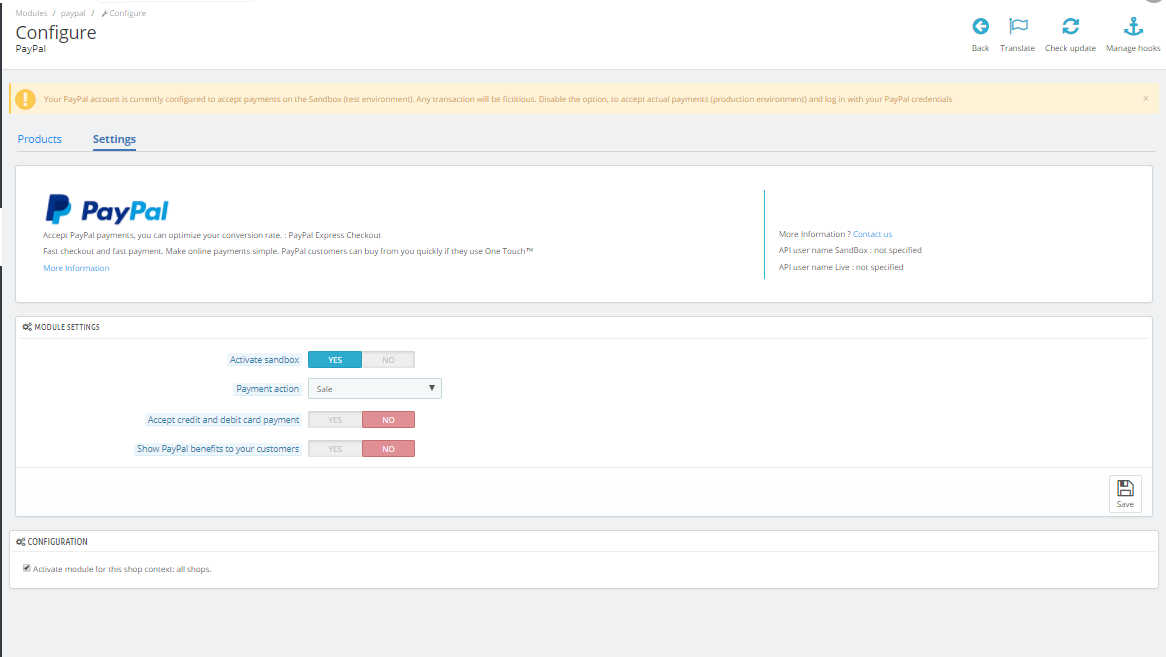The height and width of the screenshot is (657, 1166).
Task: Click the PayPal logo
Action: [x=107, y=210]
